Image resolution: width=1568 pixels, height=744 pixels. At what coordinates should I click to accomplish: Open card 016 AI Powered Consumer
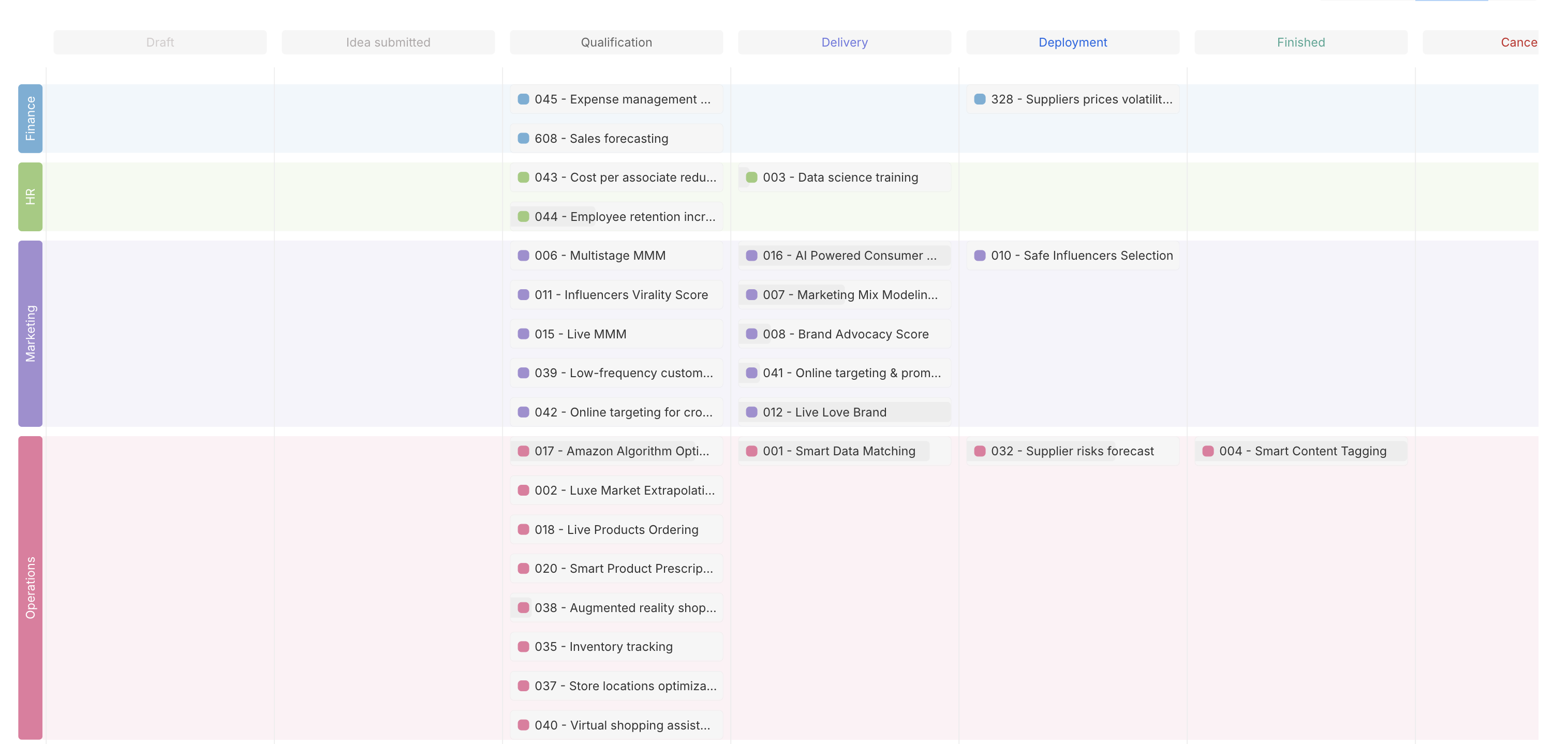click(844, 256)
